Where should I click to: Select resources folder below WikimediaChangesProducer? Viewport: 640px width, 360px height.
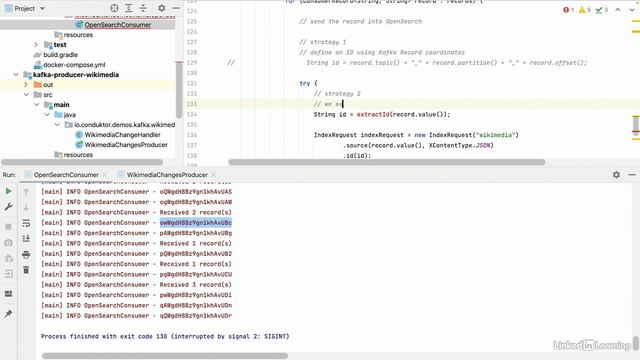[78, 155]
